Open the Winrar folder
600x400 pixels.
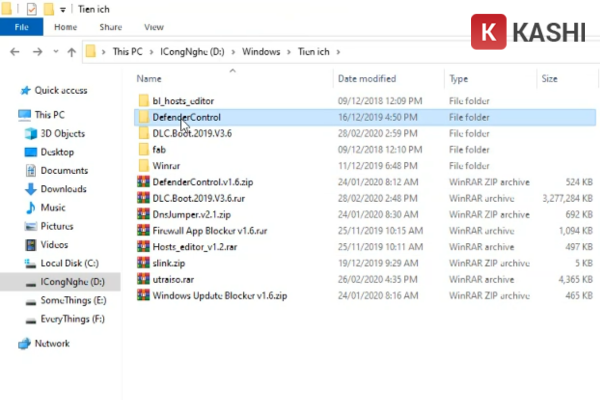click(x=165, y=165)
